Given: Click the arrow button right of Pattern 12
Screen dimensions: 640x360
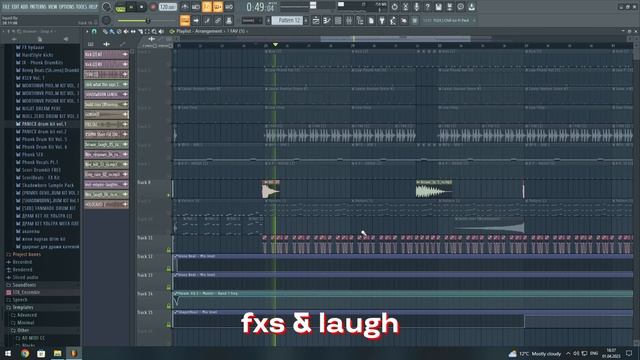Looking at the screenshot, I should (x=306, y=20).
